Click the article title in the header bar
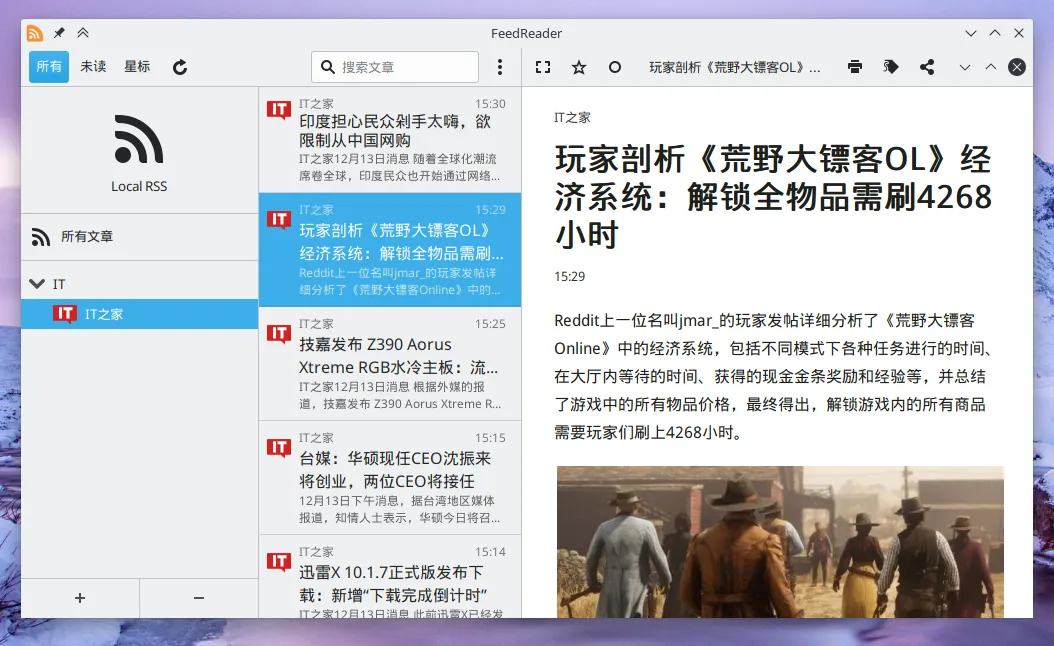Image resolution: width=1054 pixels, height=646 pixels. click(734, 67)
